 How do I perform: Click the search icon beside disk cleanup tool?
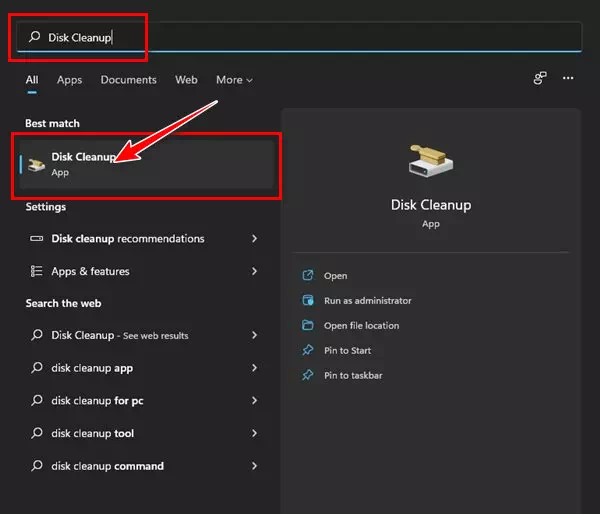click(x=37, y=433)
